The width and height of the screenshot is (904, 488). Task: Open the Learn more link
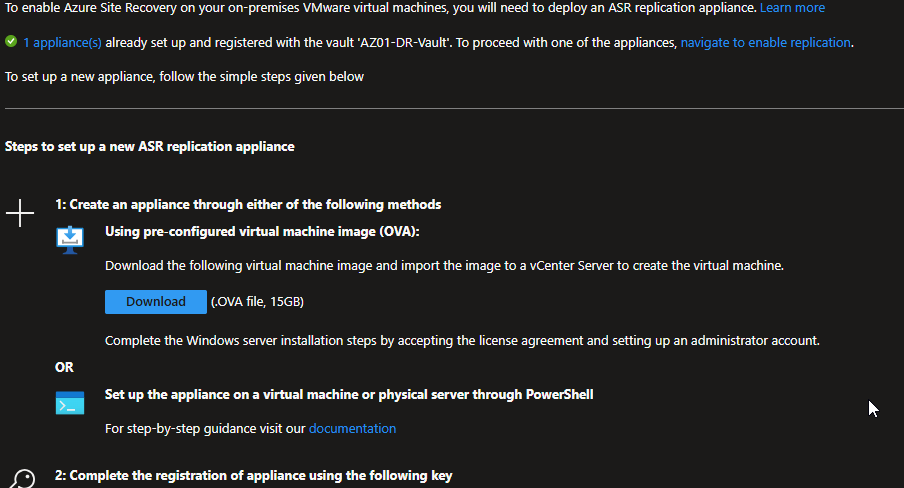pos(792,8)
